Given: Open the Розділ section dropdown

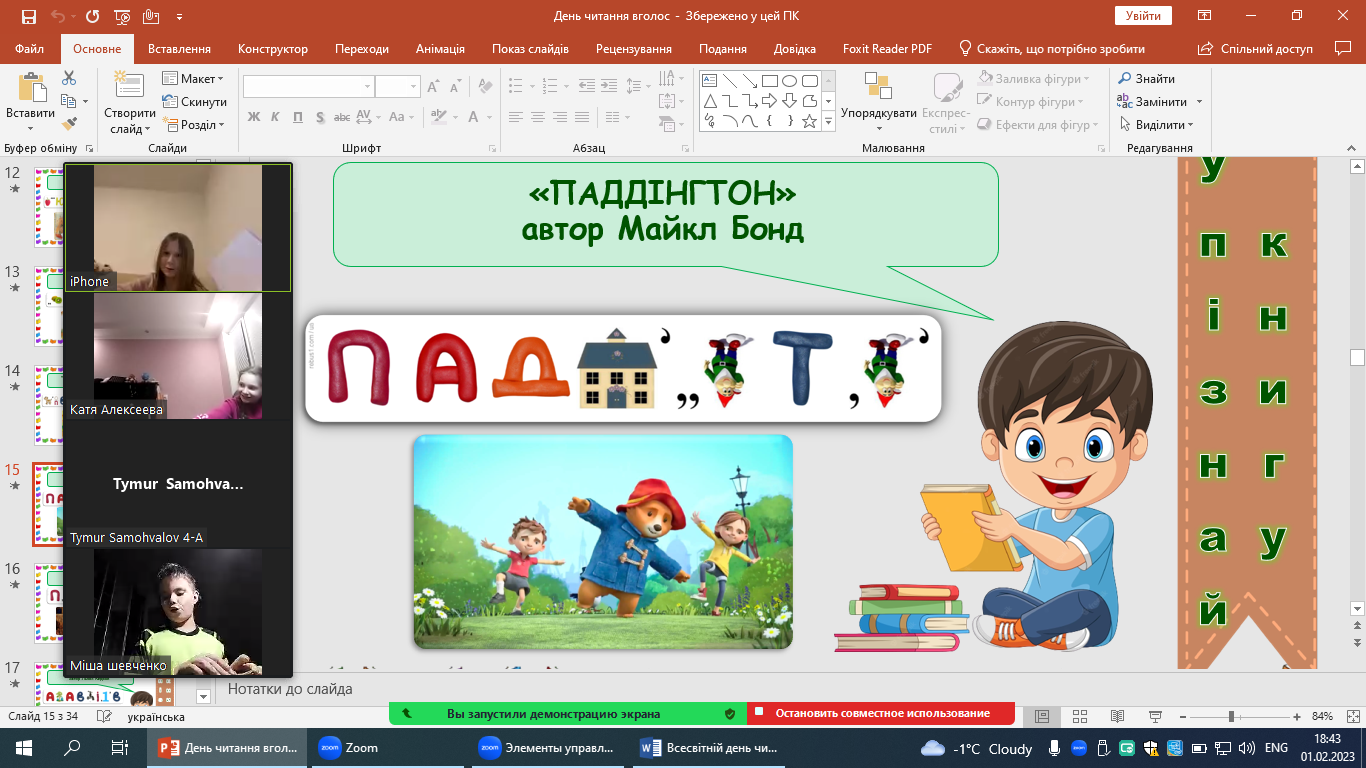Looking at the screenshot, I should coord(194,125).
